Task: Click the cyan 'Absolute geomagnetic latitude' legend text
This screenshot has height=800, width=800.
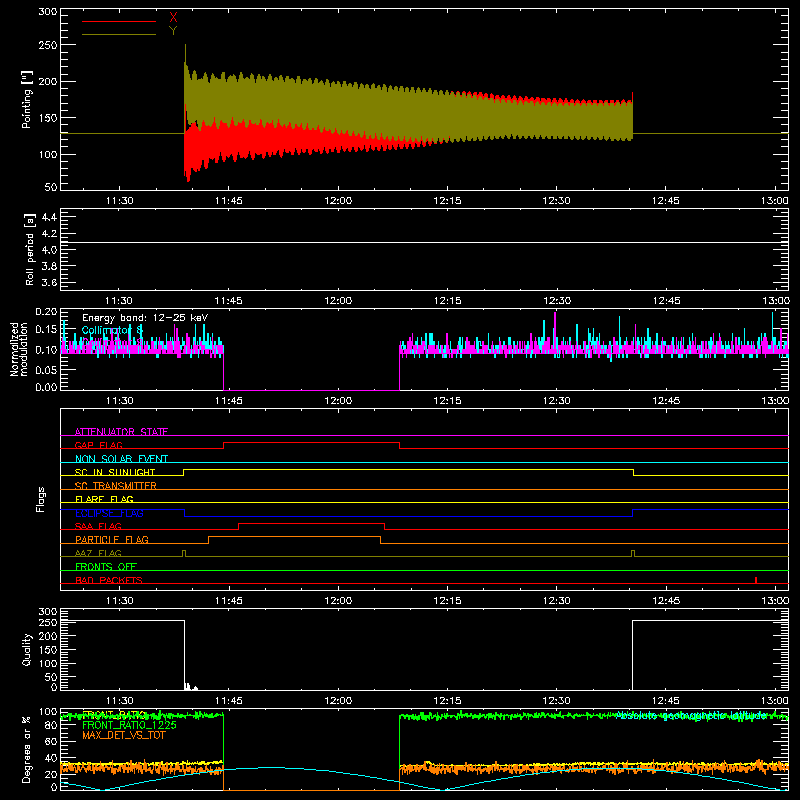Action: point(692,716)
